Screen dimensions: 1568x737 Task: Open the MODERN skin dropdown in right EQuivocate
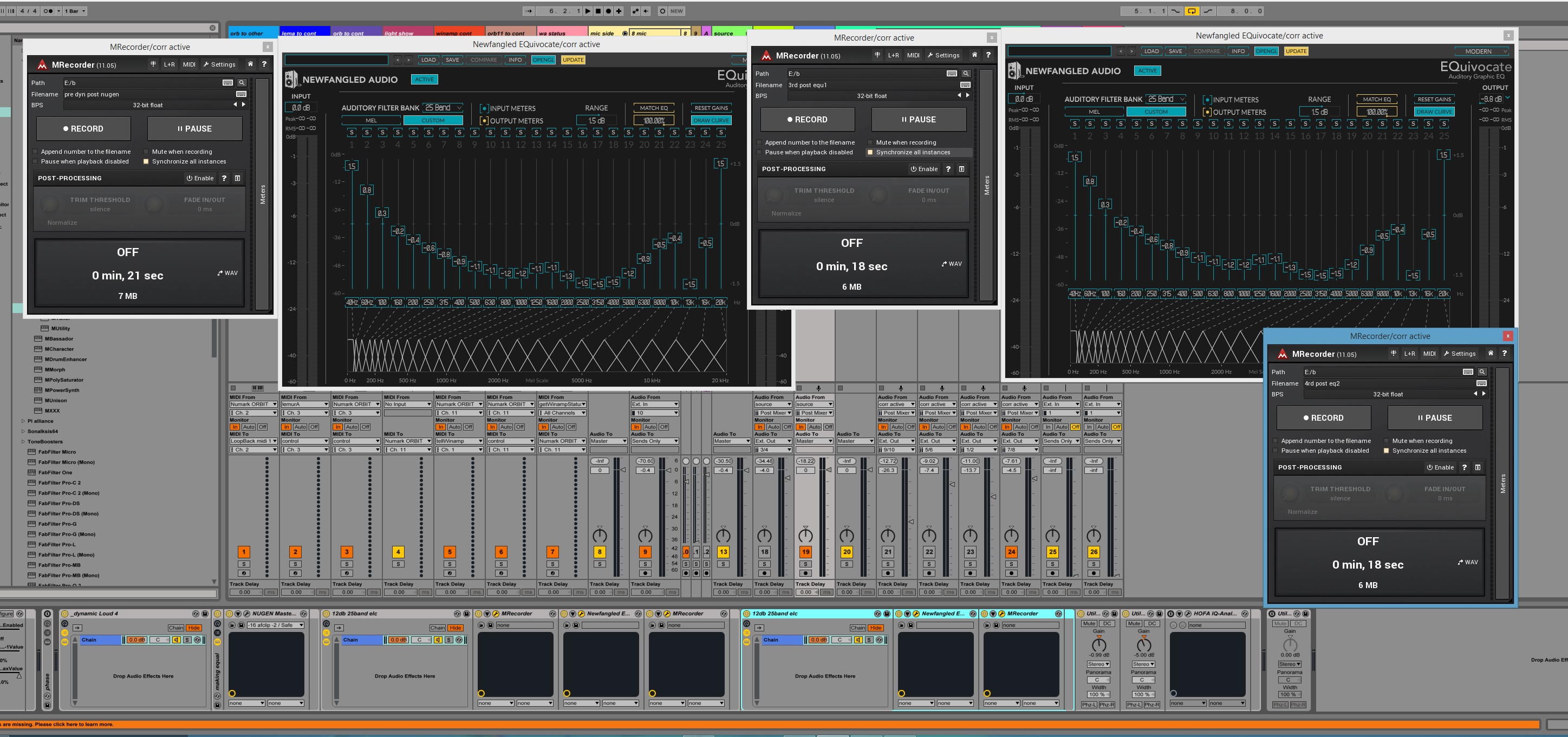(1482, 52)
